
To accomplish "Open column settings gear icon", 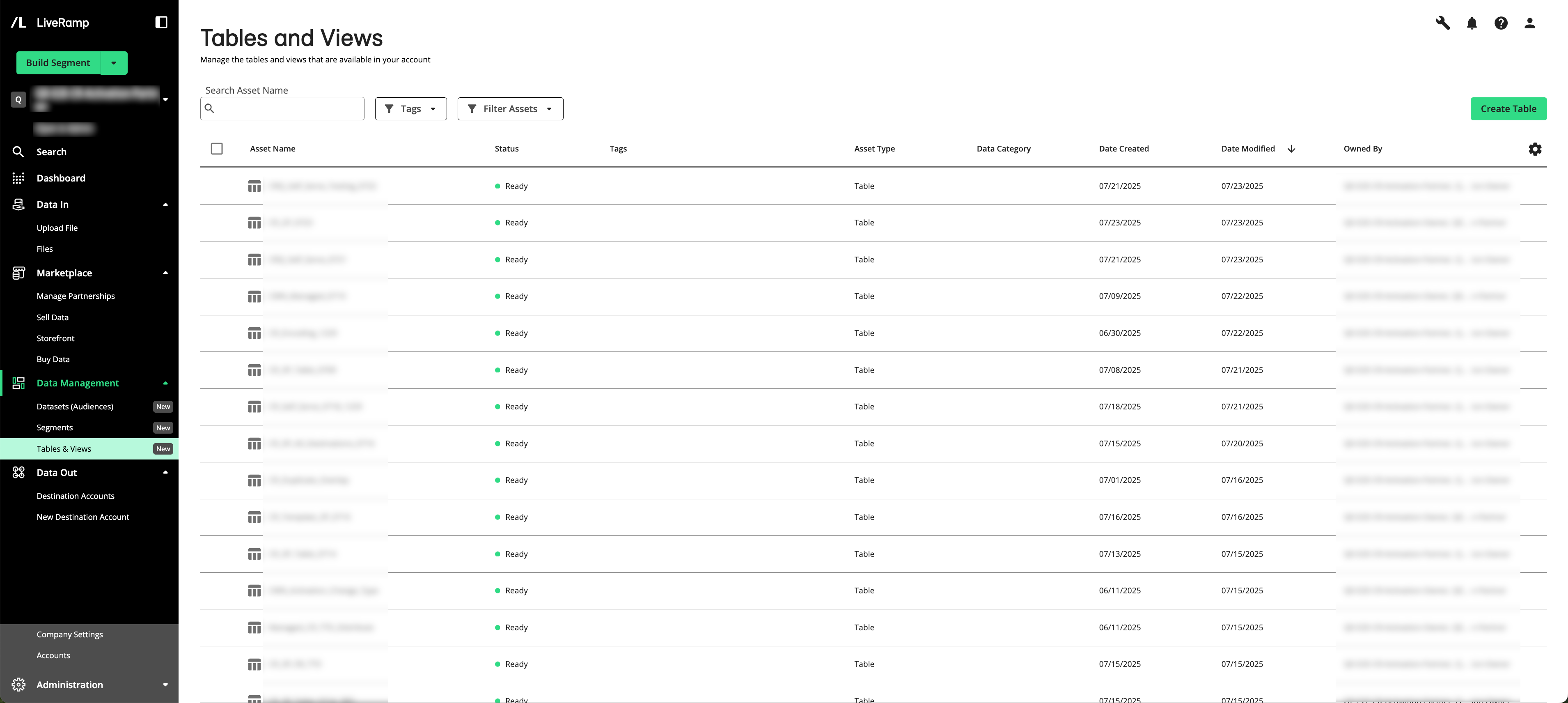I will coord(1535,149).
